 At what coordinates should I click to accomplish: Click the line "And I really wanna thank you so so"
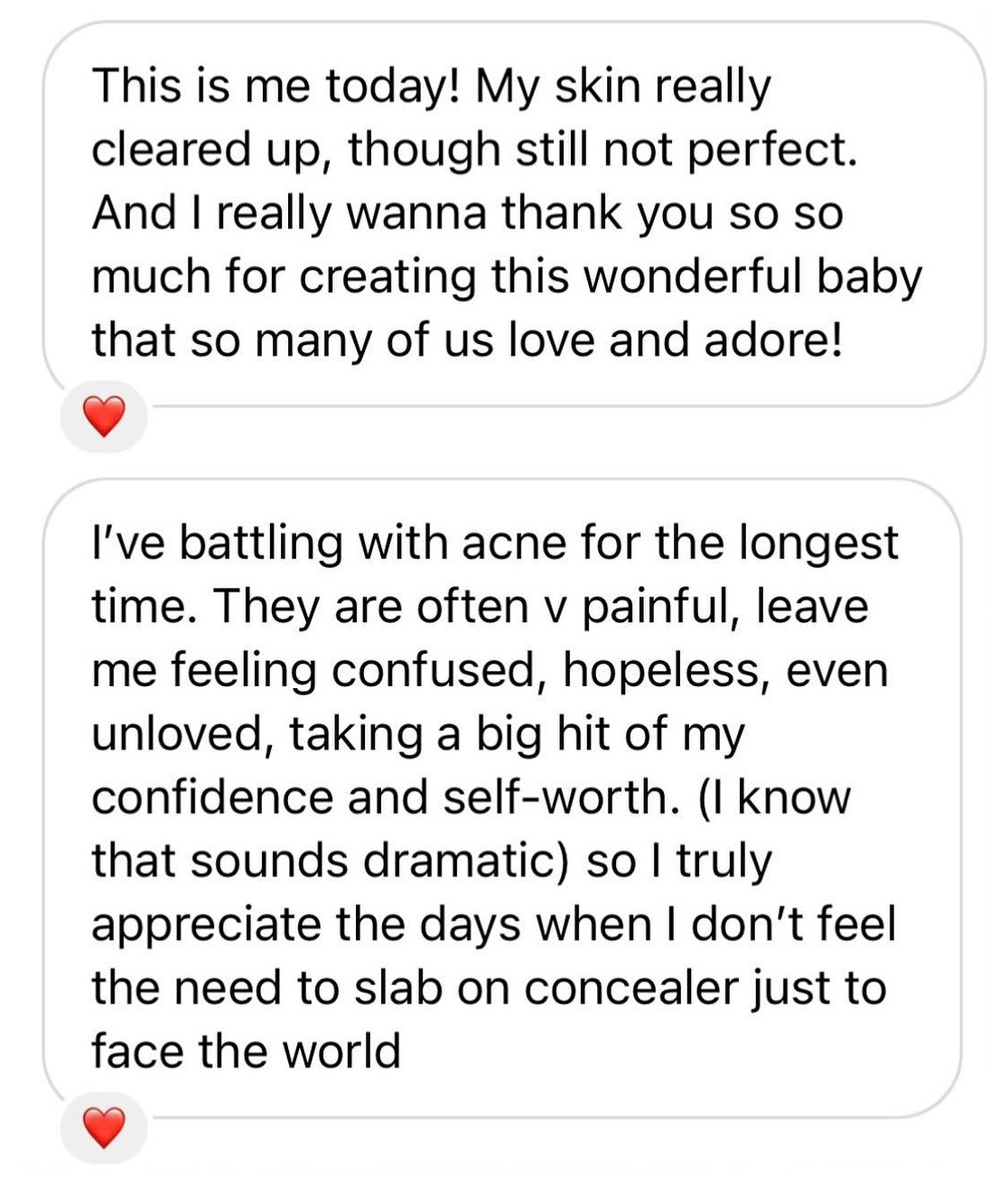tap(468, 214)
